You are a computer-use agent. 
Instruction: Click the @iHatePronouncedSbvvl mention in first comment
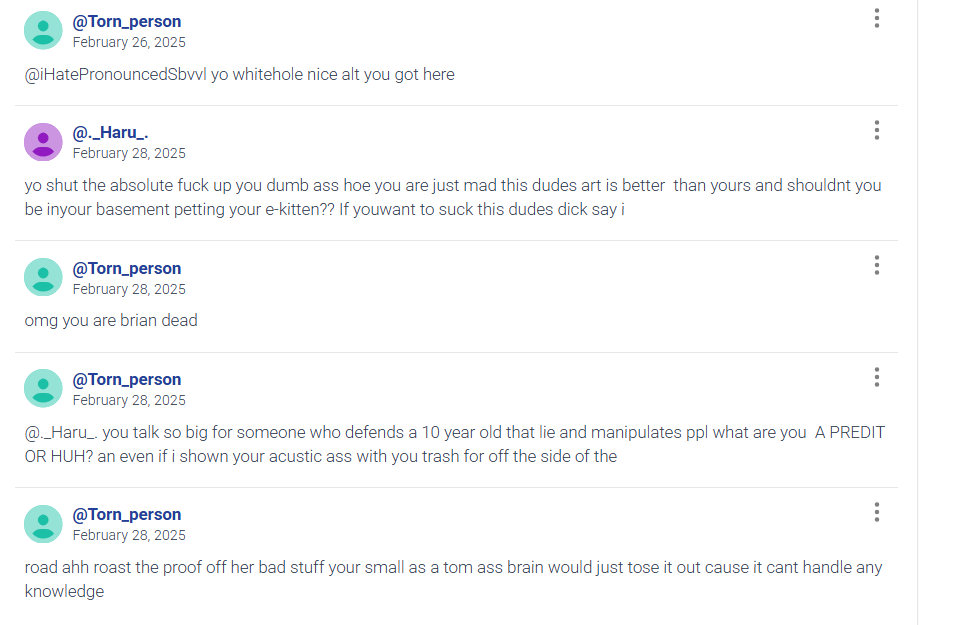tap(115, 74)
